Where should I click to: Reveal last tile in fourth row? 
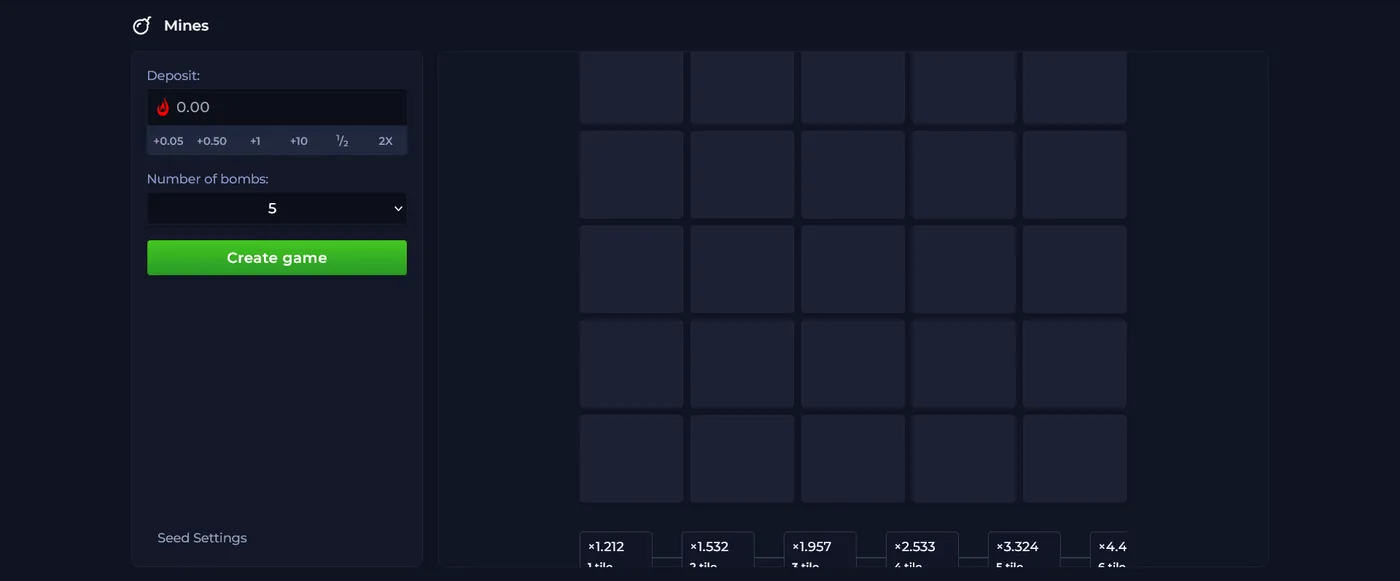point(1075,364)
